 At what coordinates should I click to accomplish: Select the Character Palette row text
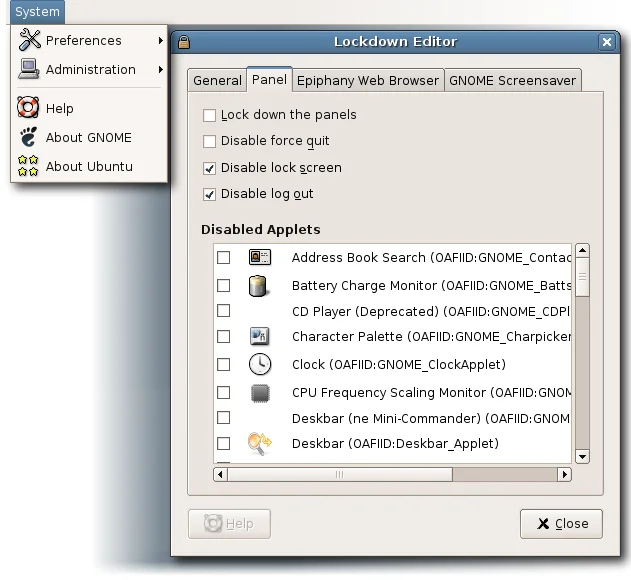click(x=431, y=336)
